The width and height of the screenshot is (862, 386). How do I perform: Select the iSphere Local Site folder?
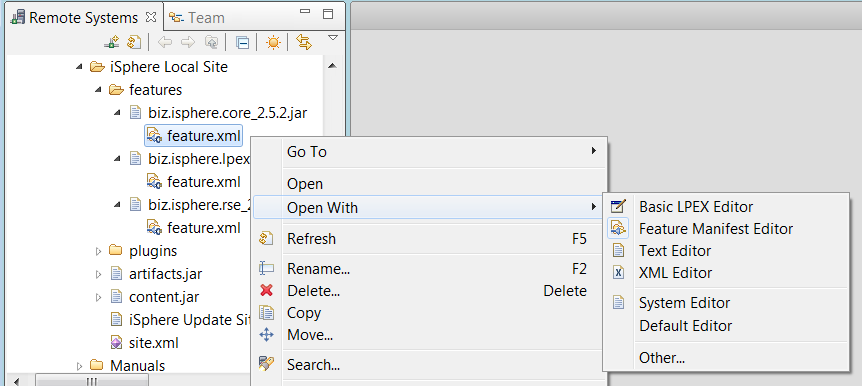click(x=169, y=67)
